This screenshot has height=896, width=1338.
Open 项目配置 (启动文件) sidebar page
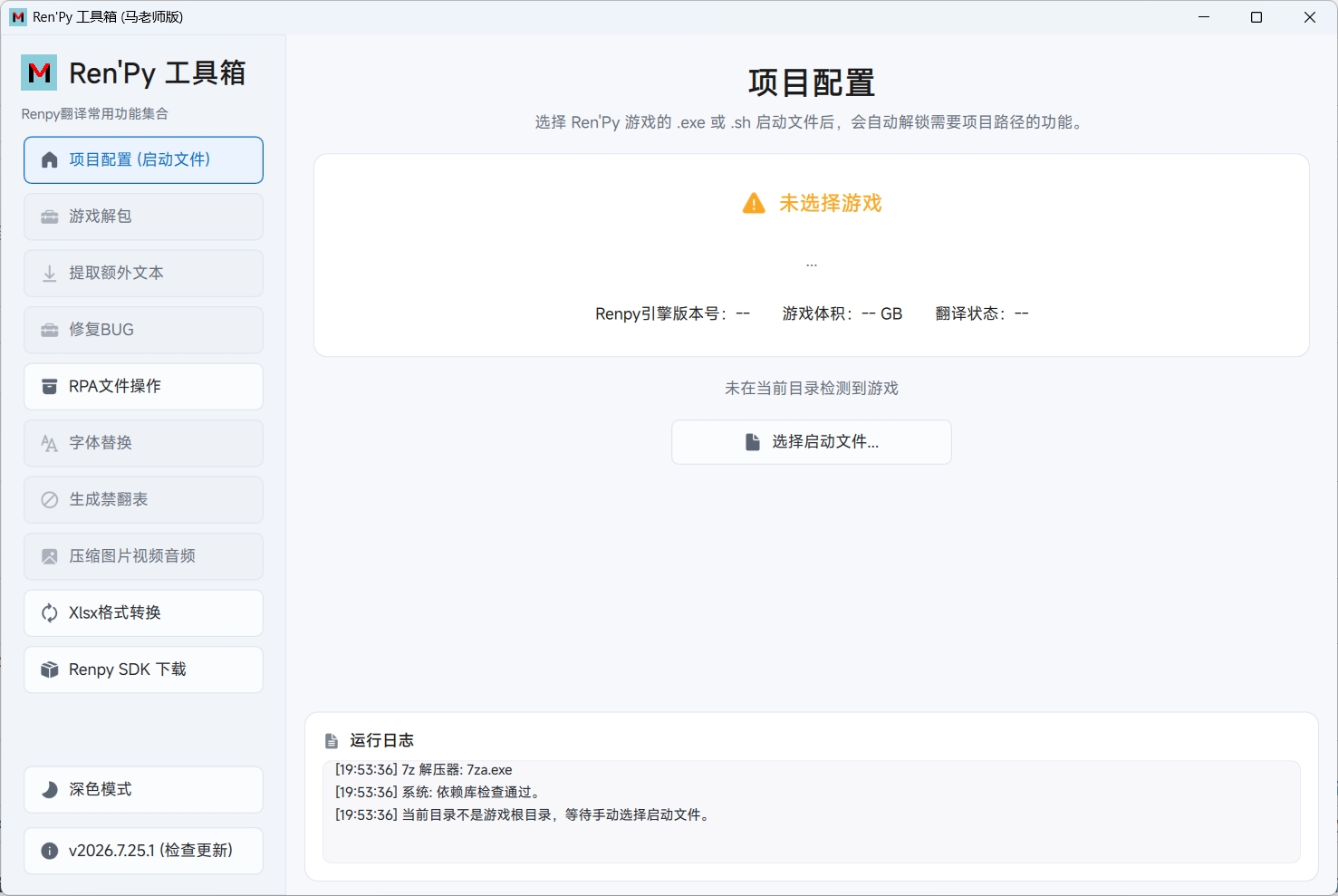tap(143, 160)
